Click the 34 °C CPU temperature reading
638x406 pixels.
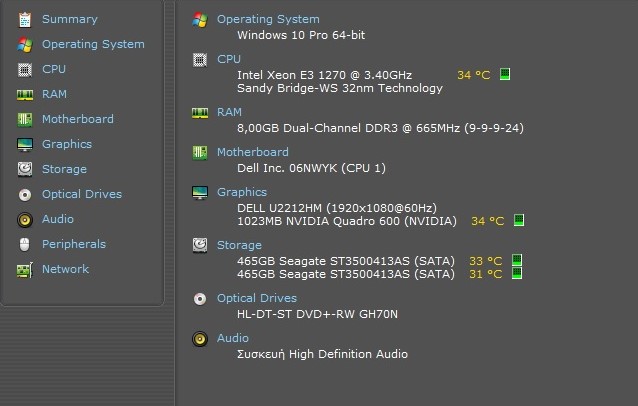coord(474,75)
